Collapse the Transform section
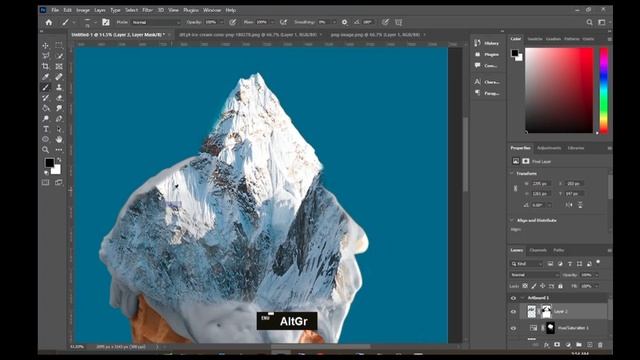640x360 pixels. (x=512, y=173)
